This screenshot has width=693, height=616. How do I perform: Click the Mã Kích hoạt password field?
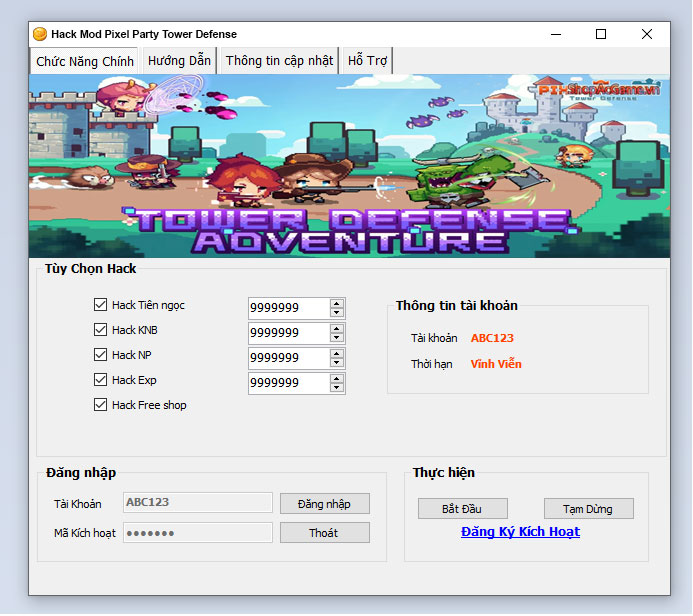198,532
